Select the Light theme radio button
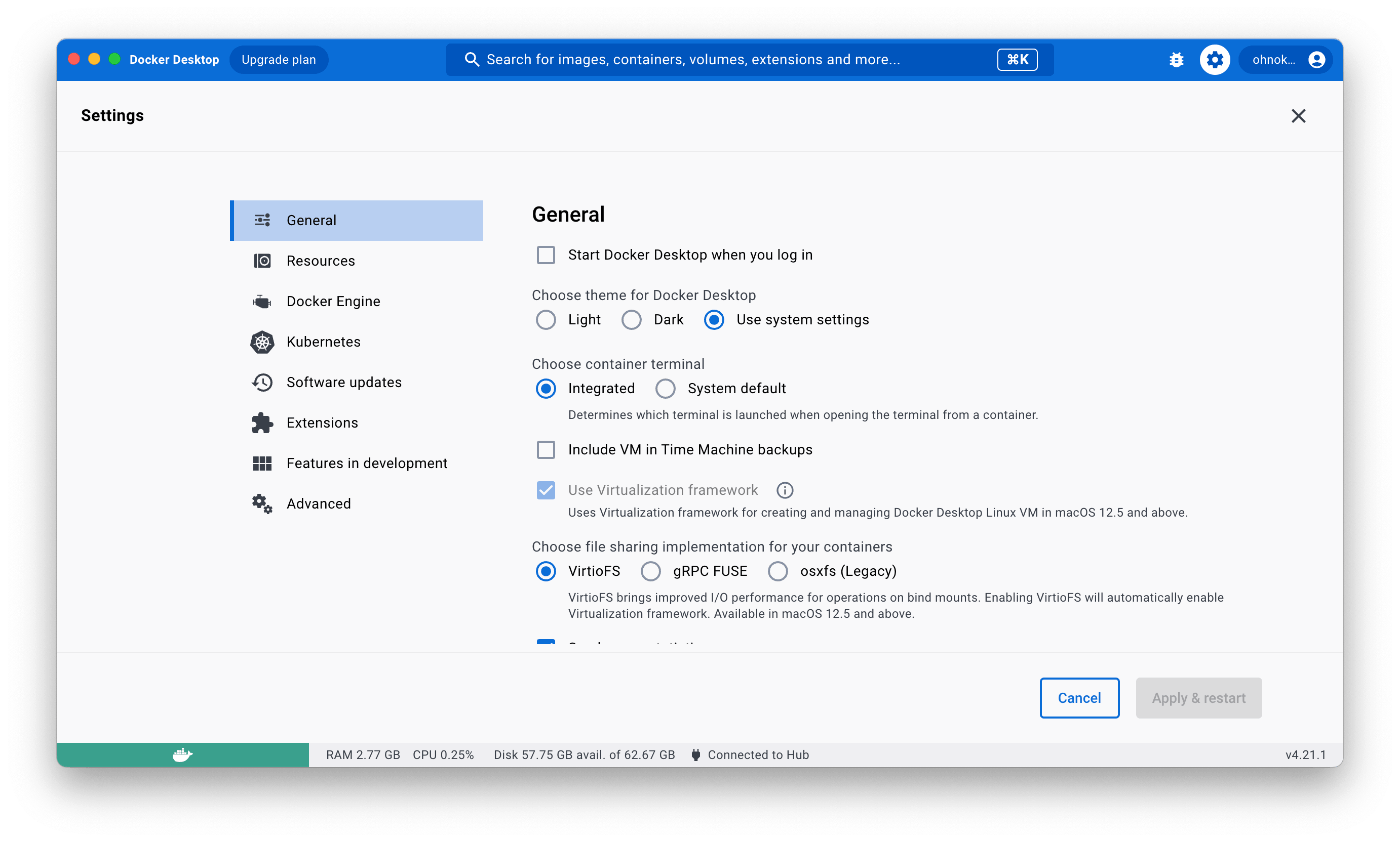Image resolution: width=1400 pixels, height=842 pixels. [x=546, y=320]
